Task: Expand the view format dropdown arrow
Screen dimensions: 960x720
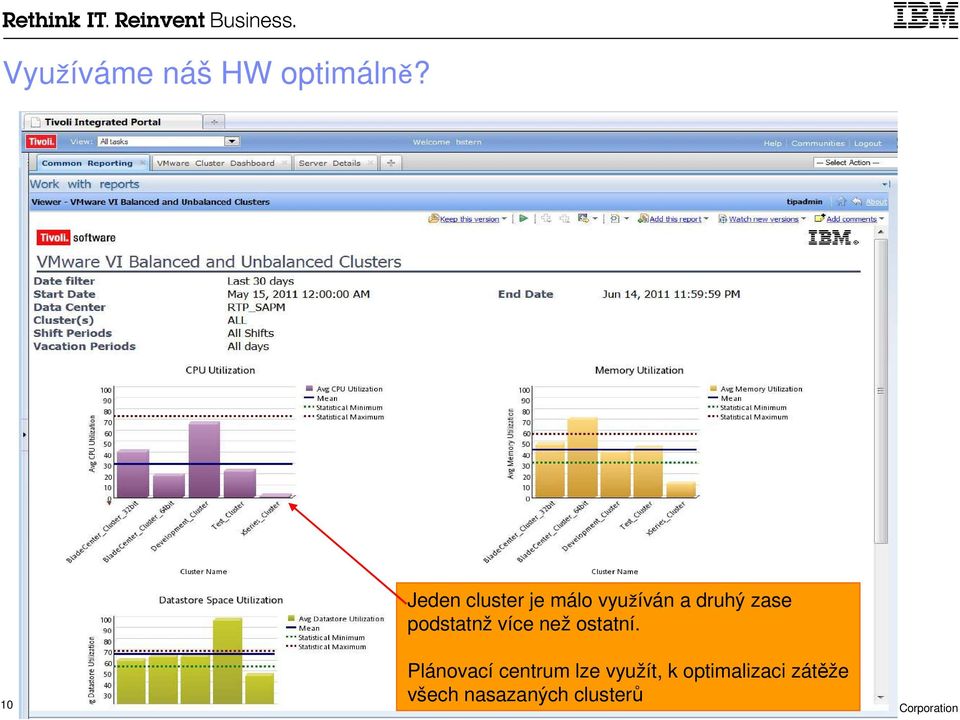Action: point(626,219)
